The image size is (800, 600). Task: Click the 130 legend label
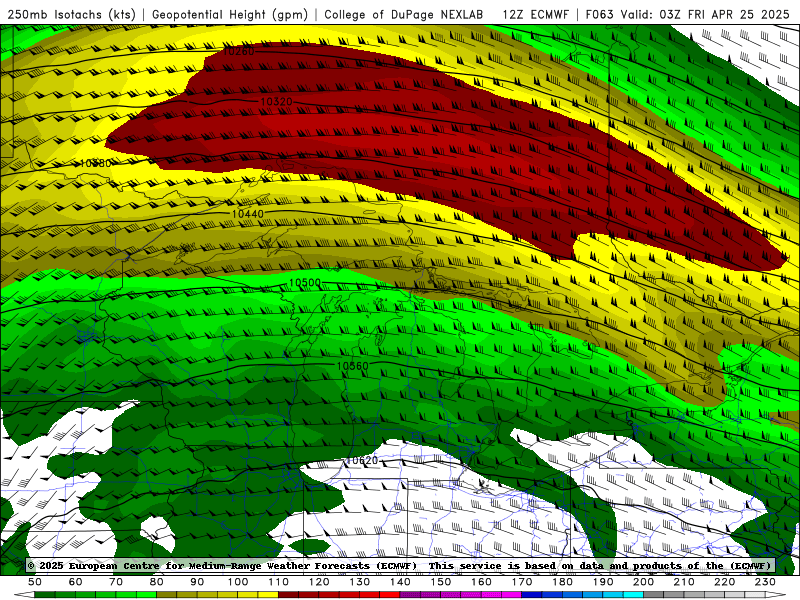point(360,582)
